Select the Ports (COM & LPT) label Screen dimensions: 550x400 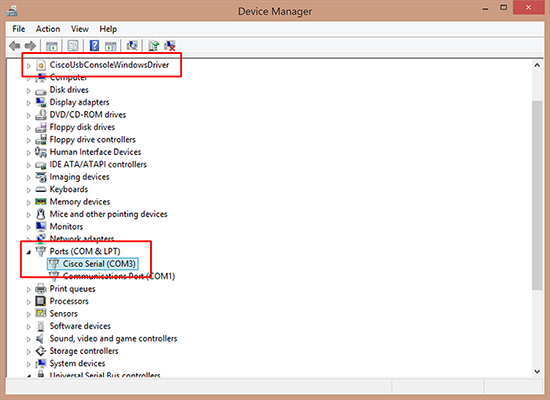click(x=85, y=251)
